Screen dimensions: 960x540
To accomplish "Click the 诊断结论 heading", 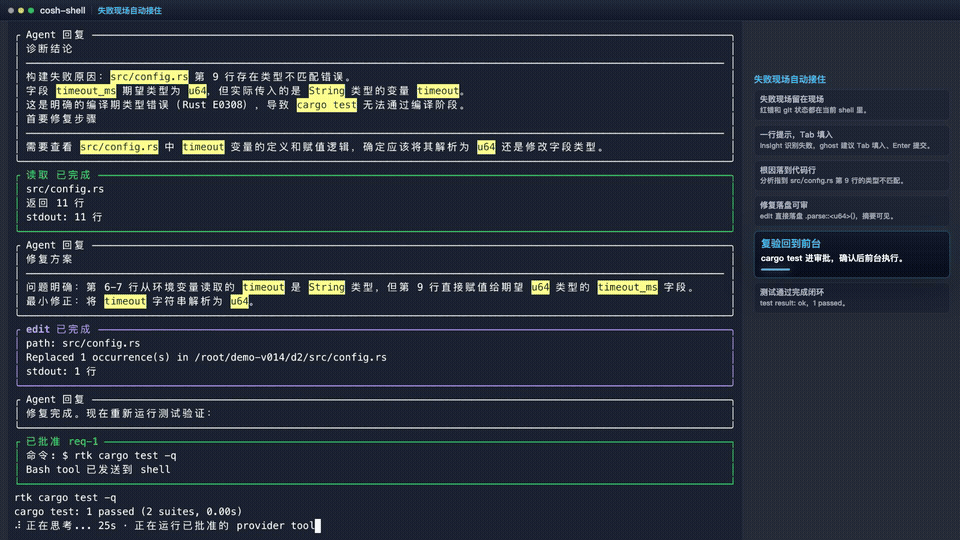I will click(49, 49).
